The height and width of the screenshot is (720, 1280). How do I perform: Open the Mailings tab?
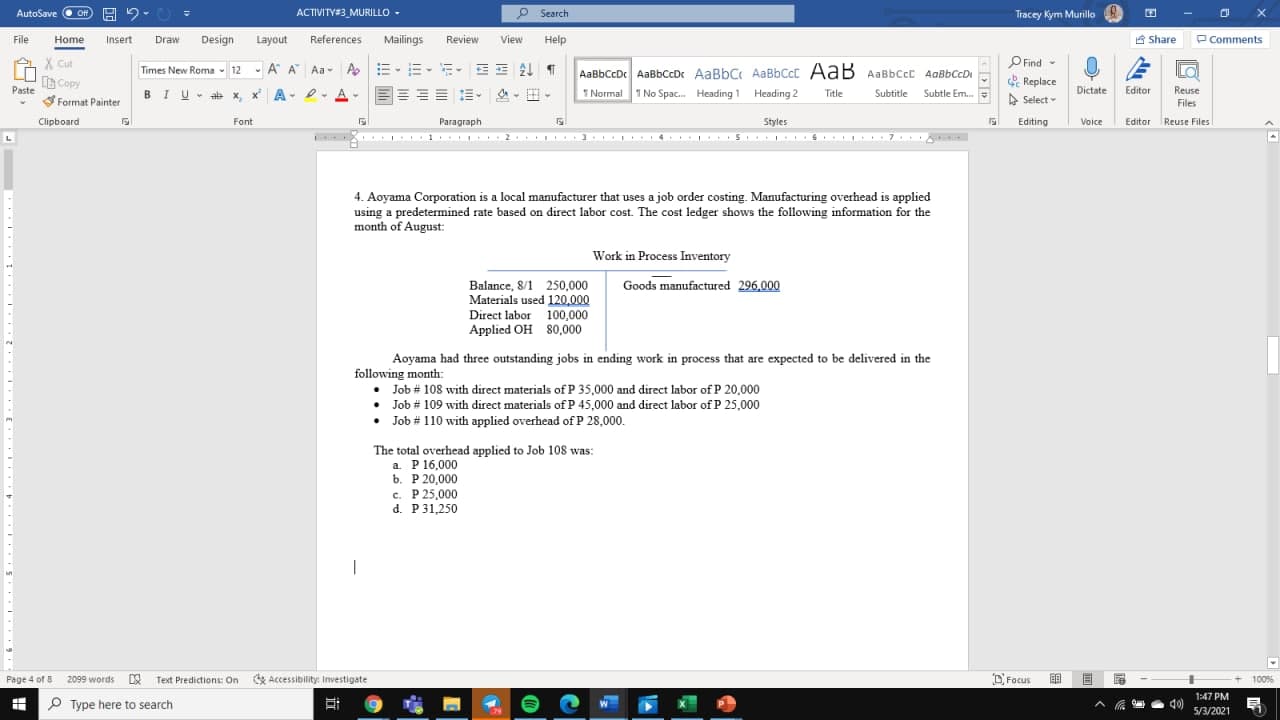coord(403,40)
